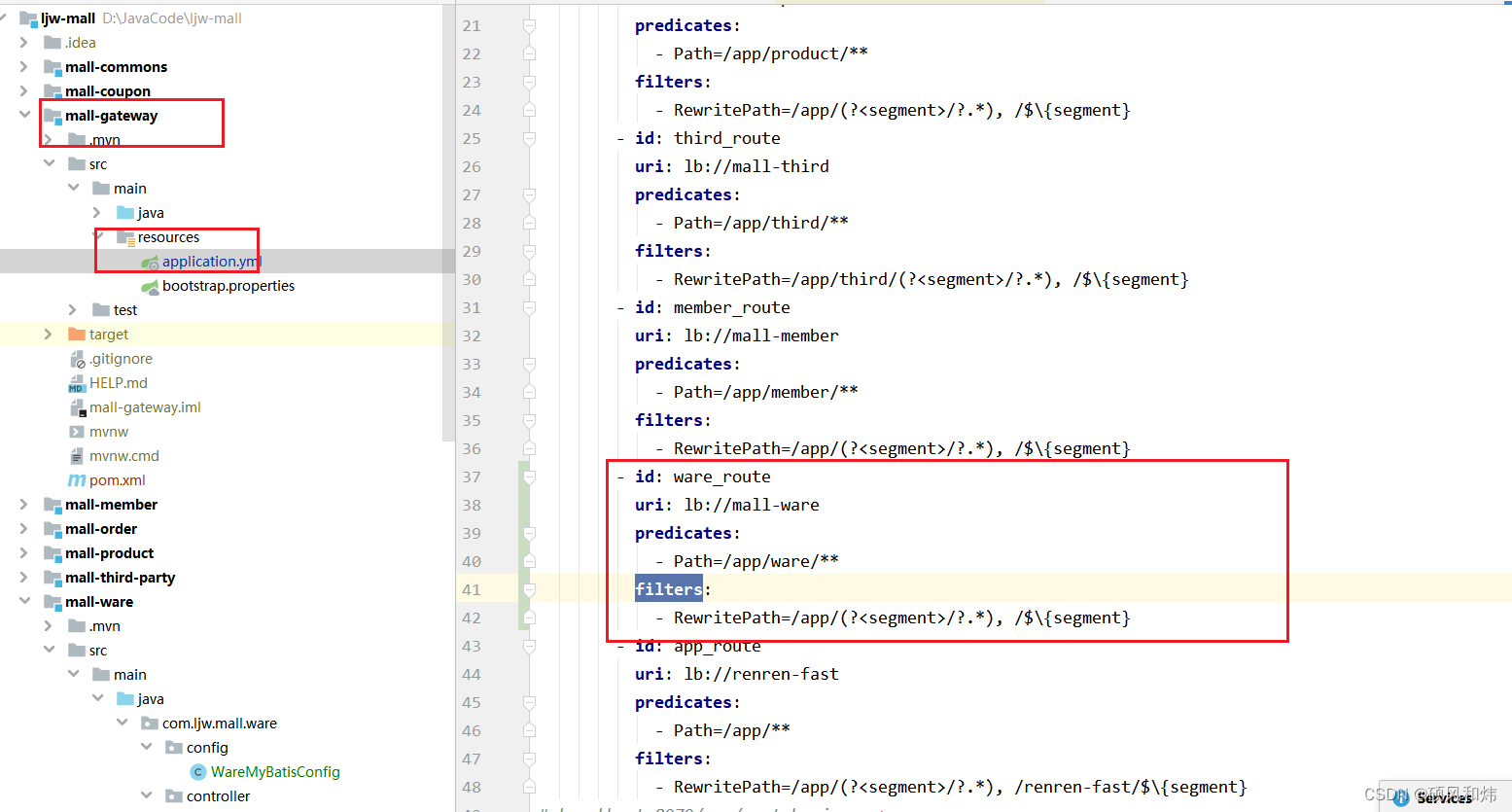Image resolution: width=1512 pixels, height=812 pixels.
Task: Select HELP.md in the project tree
Action: 119,383
